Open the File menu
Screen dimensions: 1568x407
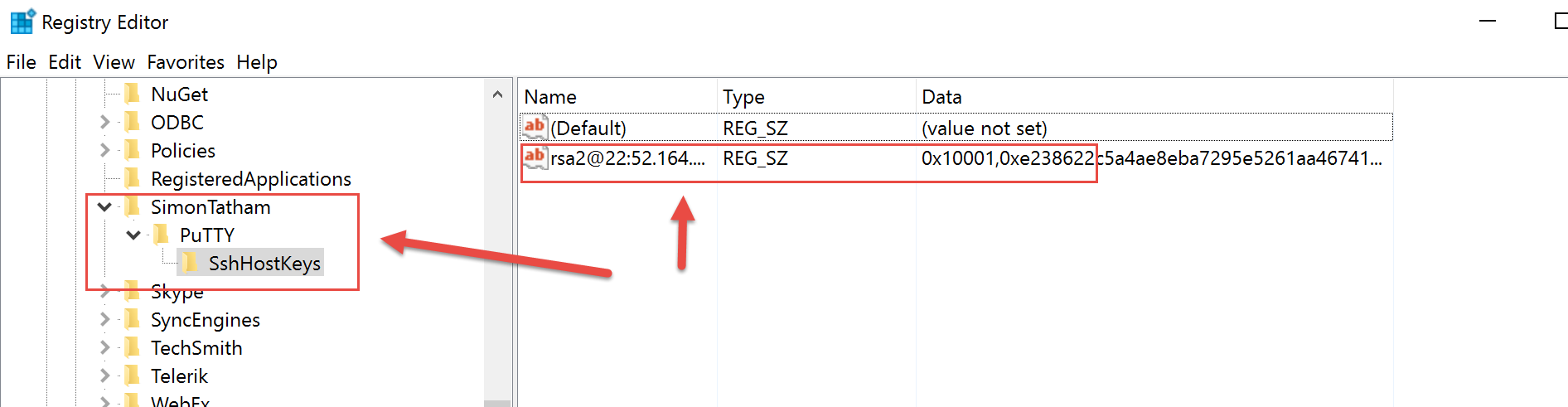point(22,62)
